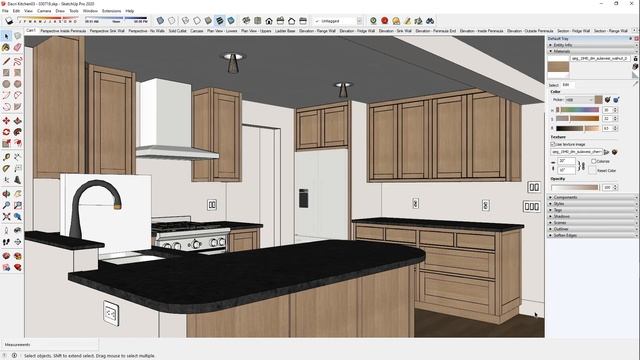Click the Opacity slider bar
This screenshot has width=640, height=360.
[x=575, y=187]
